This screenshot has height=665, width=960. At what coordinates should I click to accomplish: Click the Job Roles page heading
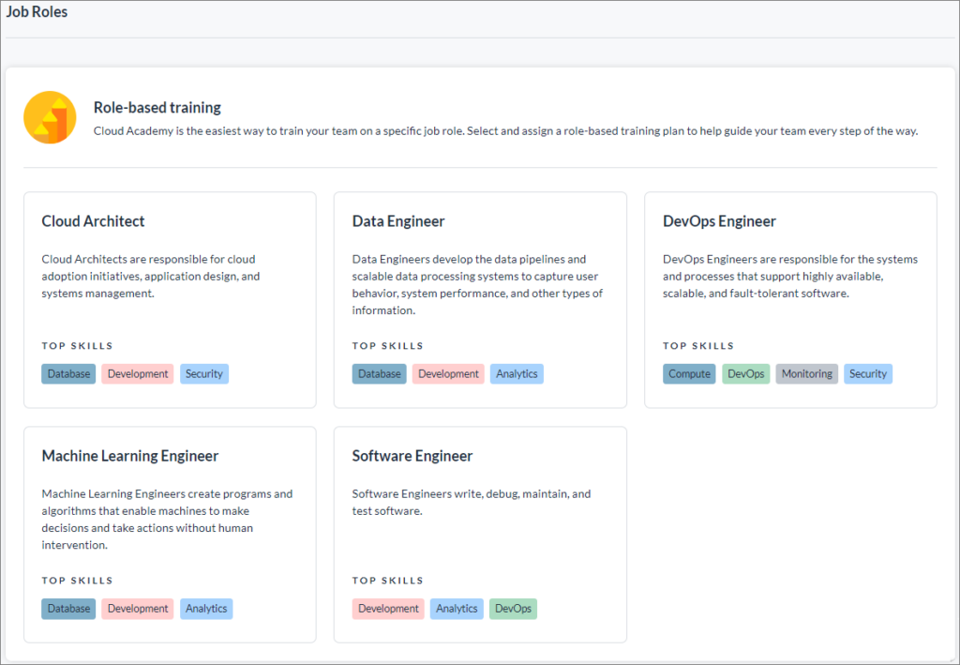click(x=37, y=12)
